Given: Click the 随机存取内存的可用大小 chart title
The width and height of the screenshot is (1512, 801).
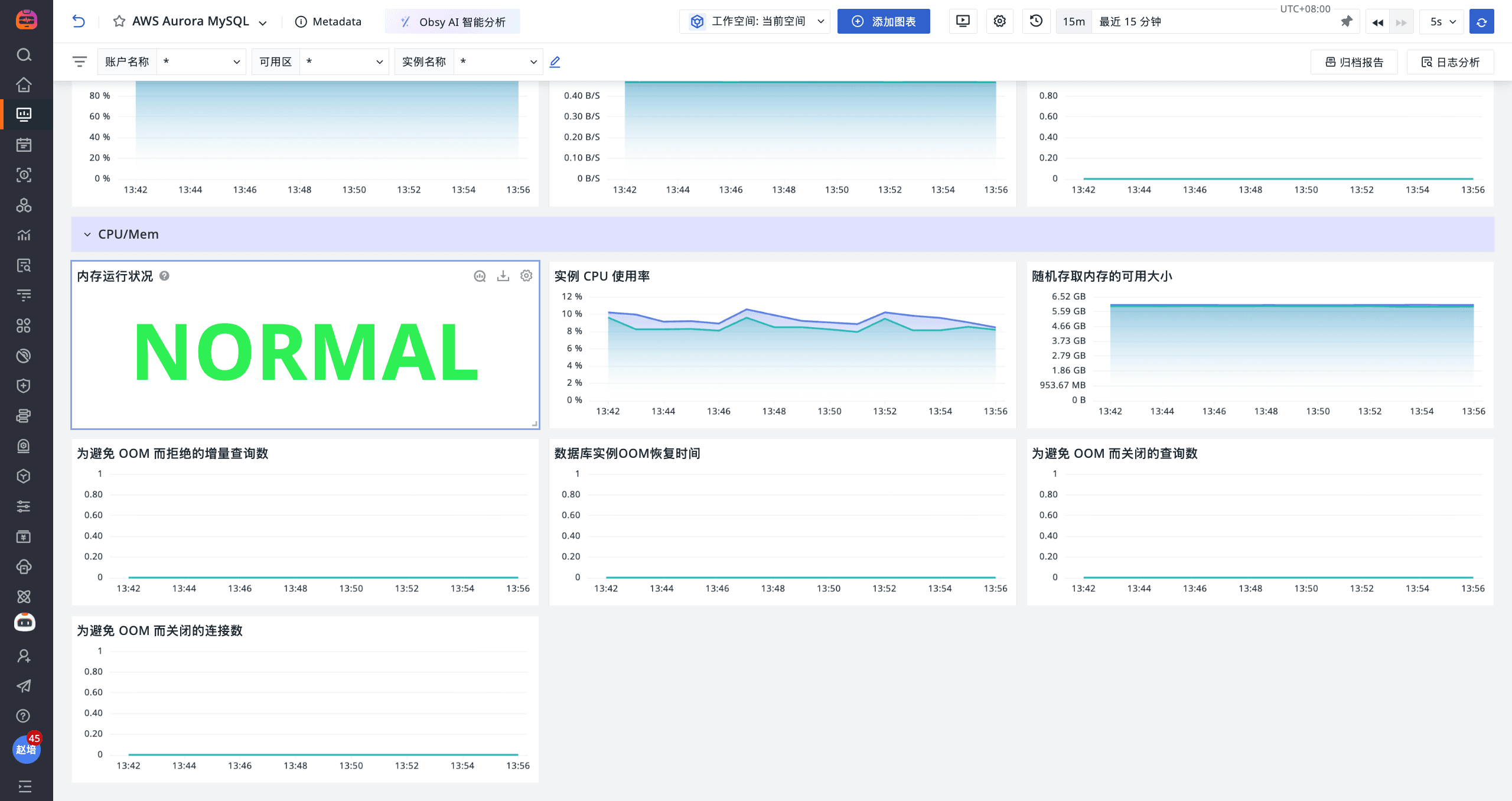Looking at the screenshot, I should point(1102,276).
